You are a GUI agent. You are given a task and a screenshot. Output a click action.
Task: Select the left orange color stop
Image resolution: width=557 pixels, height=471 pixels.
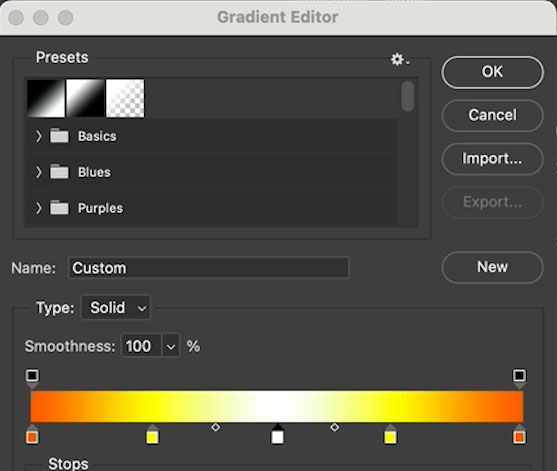[x=32, y=434]
